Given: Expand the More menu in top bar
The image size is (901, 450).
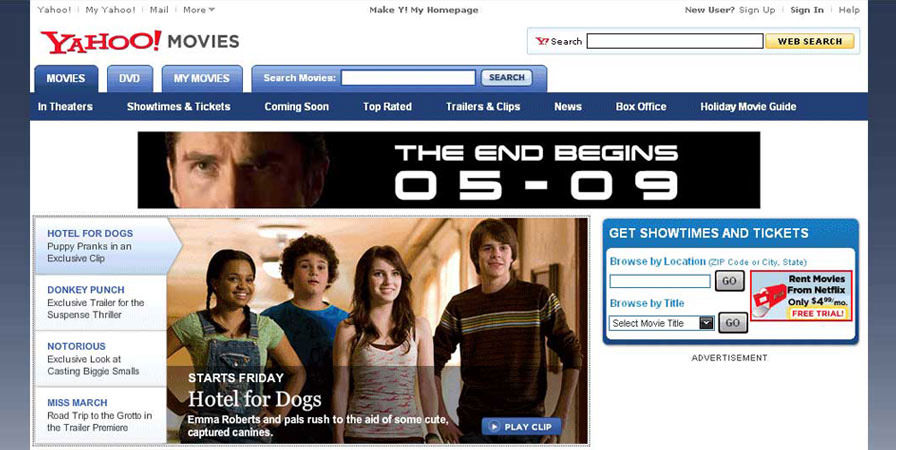Looking at the screenshot, I should coord(199,10).
